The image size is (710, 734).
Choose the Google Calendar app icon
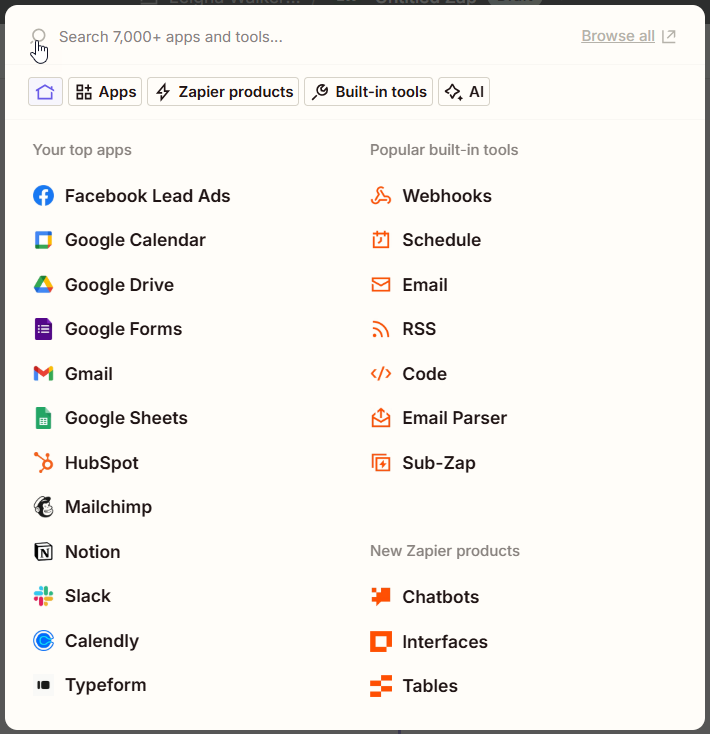pyautogui.click(x=44, y=240)
